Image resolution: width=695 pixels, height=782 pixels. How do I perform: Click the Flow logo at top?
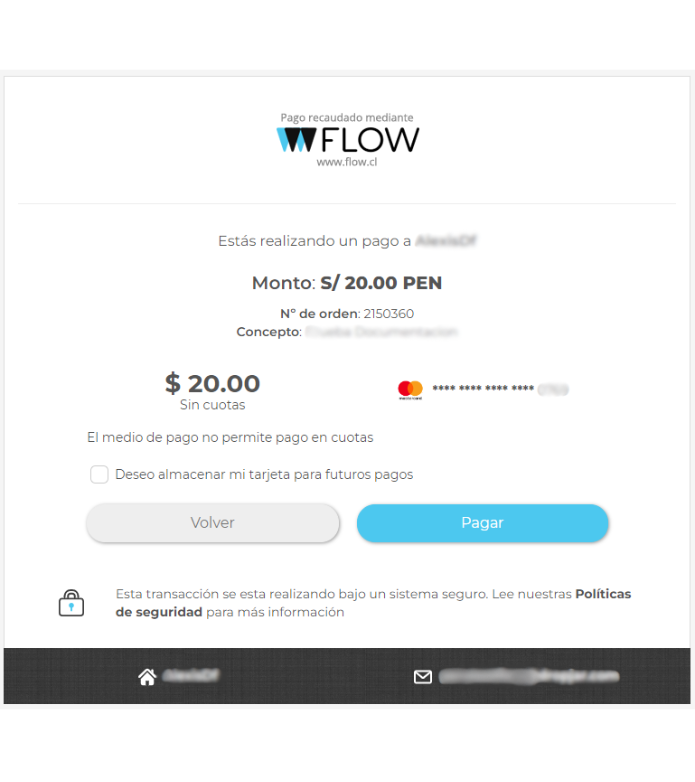pos(348,140)
